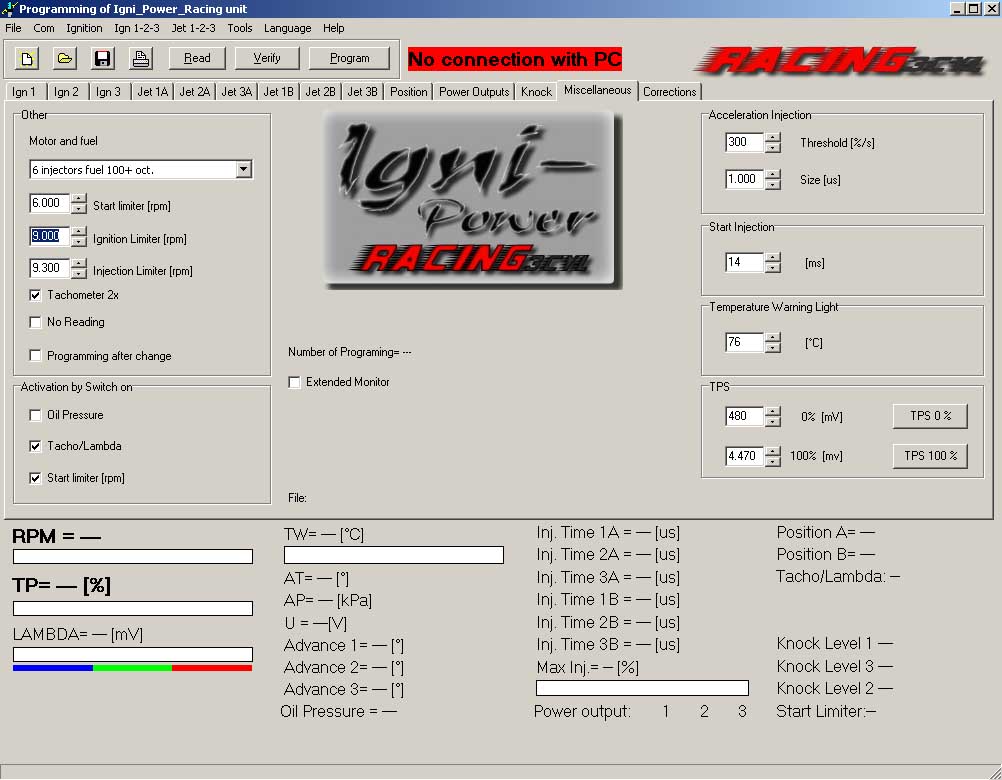Image resolution: width=1002 pixels, height=780 pixels.
Task: Switch to the Power Outputs tab
Action: click(474, 92)
